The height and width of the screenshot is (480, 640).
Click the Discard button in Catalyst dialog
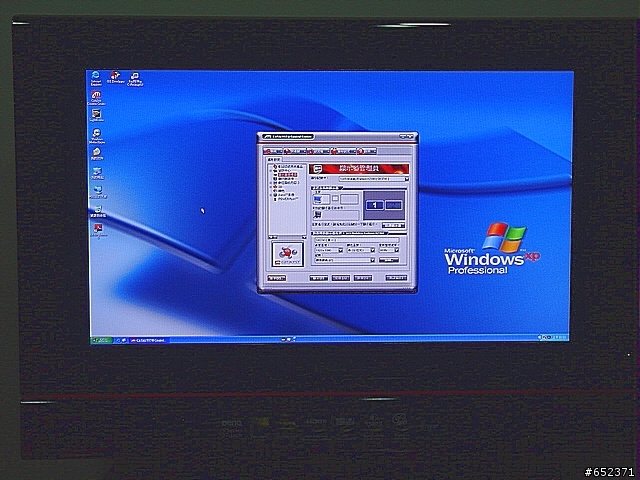[362, 278]
